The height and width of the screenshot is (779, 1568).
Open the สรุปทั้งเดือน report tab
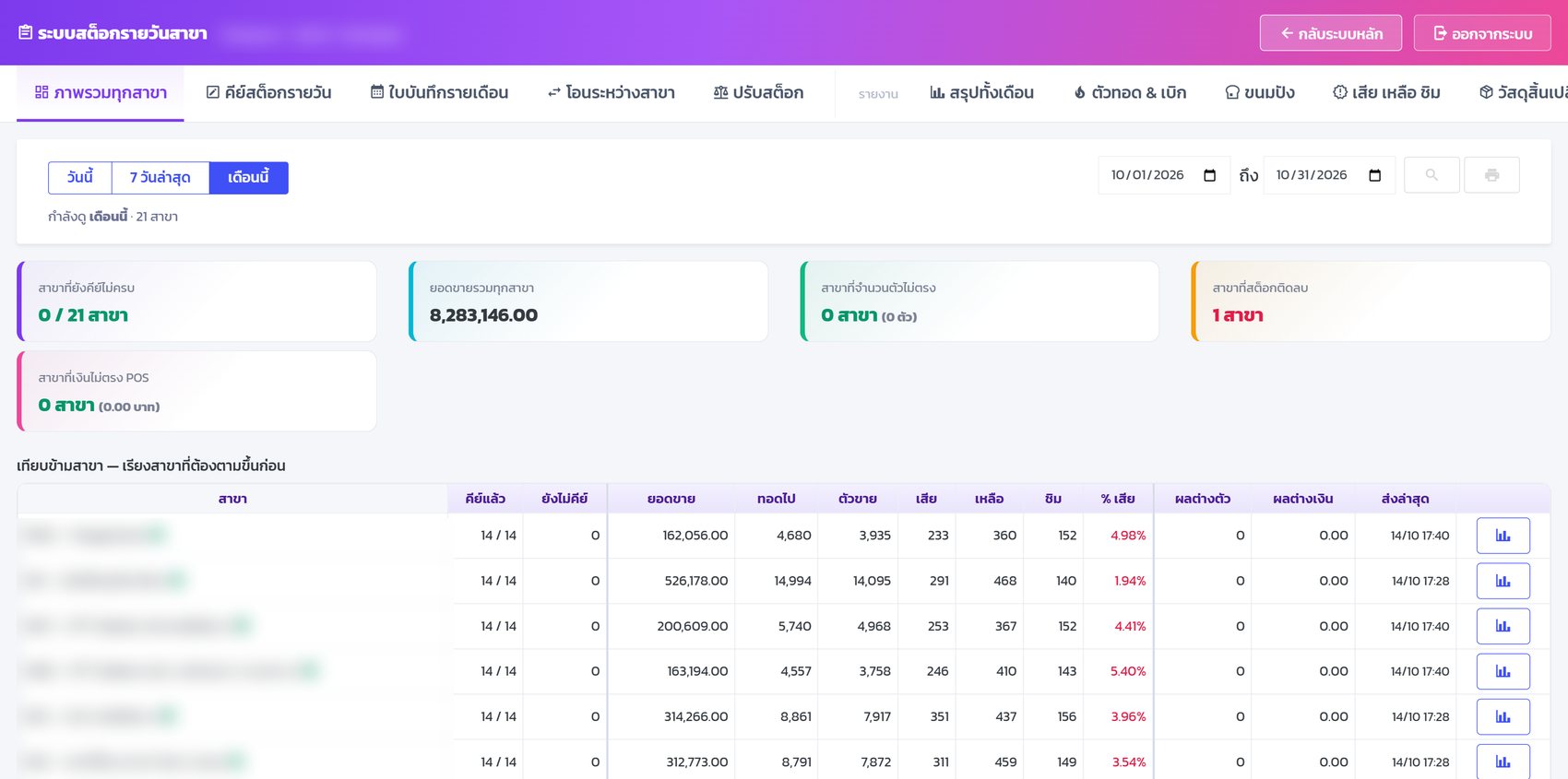(981, 93)
